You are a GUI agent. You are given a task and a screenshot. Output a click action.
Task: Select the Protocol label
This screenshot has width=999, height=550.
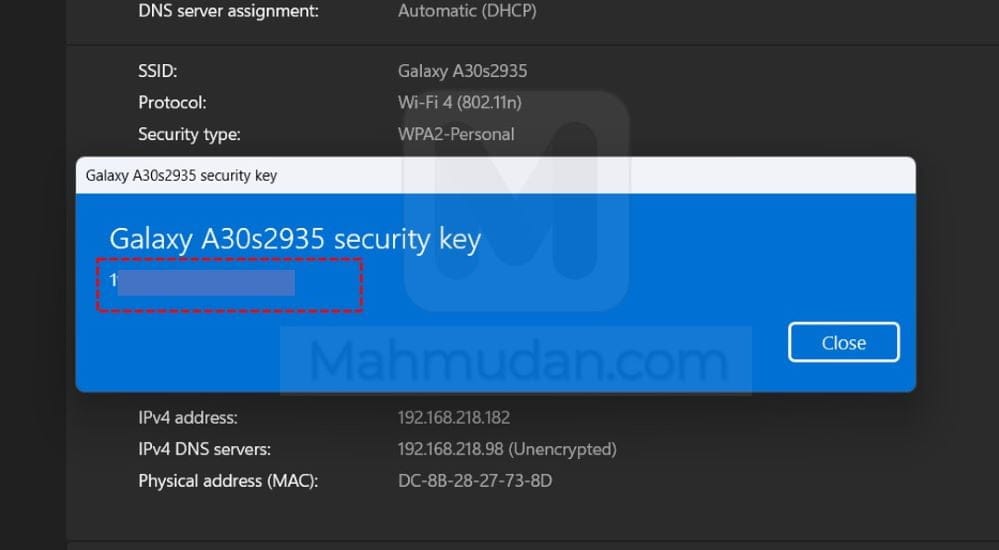tap(172, 102)
